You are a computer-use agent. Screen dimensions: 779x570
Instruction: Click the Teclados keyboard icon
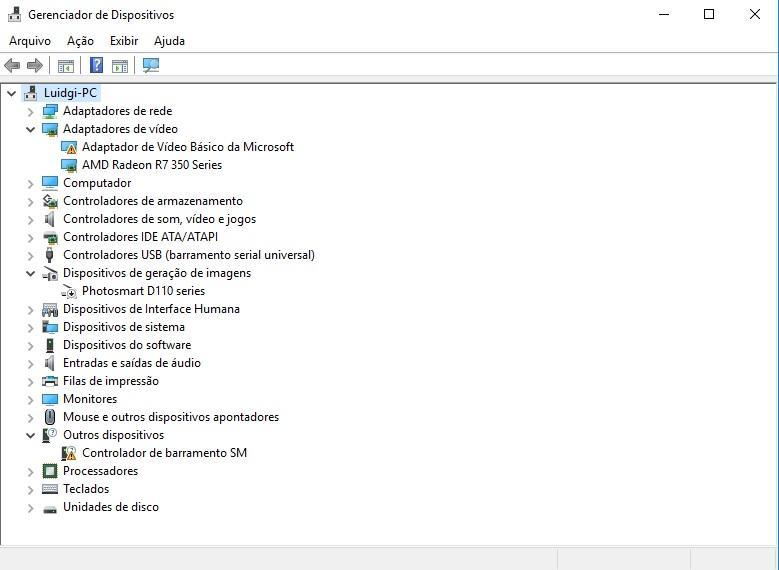50,489
